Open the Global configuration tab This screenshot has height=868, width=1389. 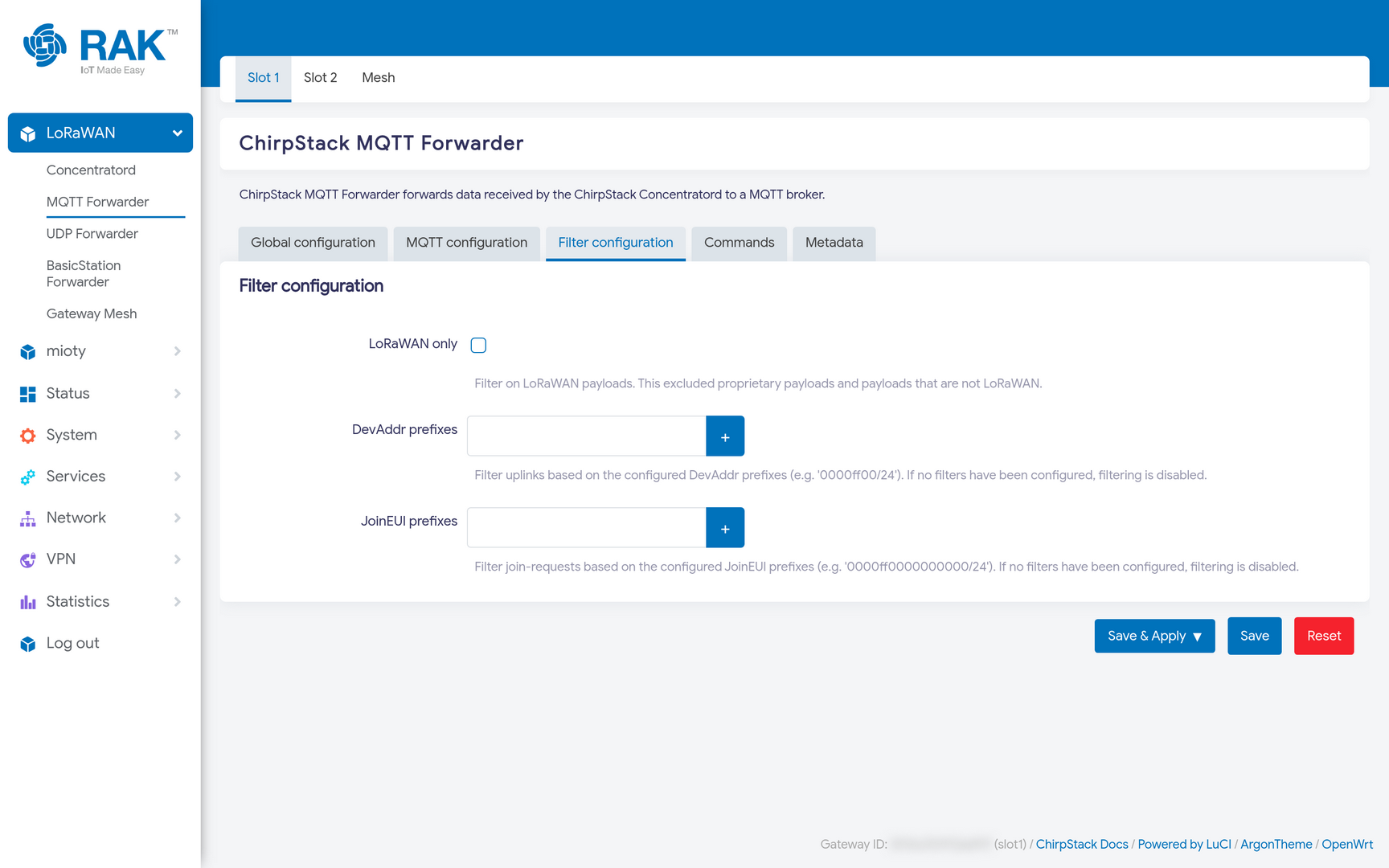tap(313, 243)
